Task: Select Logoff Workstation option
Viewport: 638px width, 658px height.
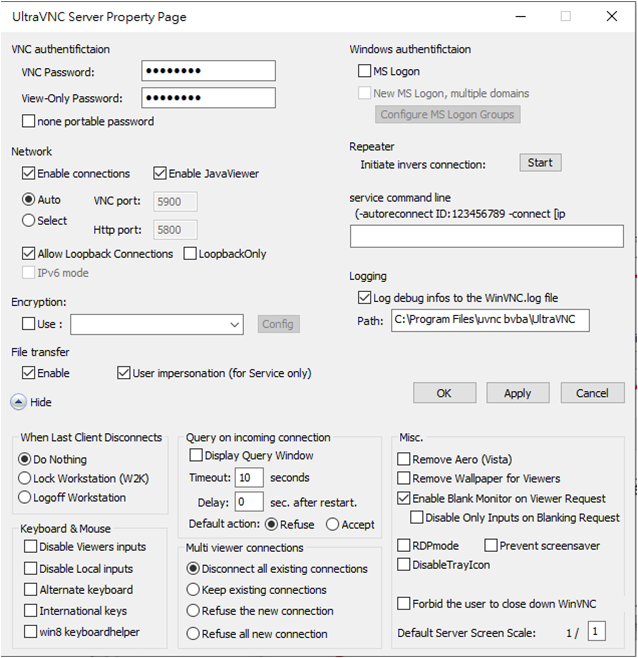Action: 24,497
